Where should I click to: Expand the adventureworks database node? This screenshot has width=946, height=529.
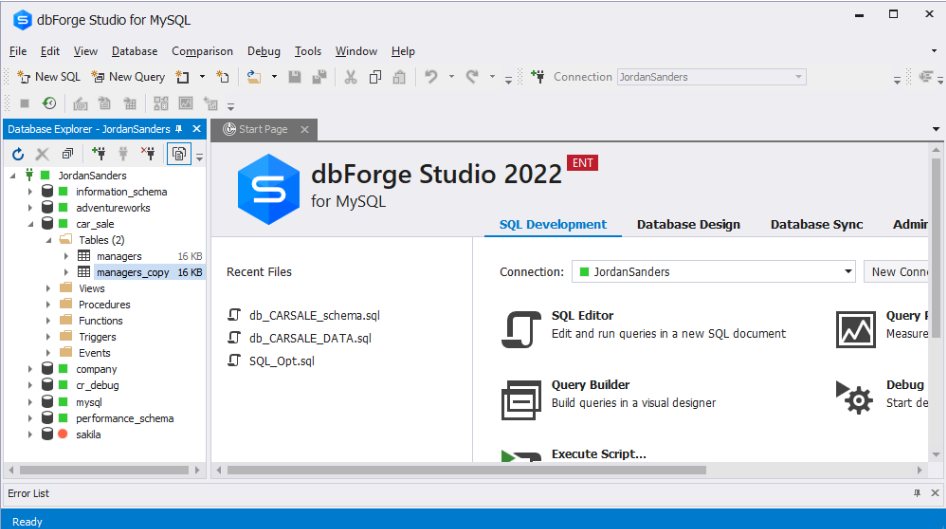[30, 208]
